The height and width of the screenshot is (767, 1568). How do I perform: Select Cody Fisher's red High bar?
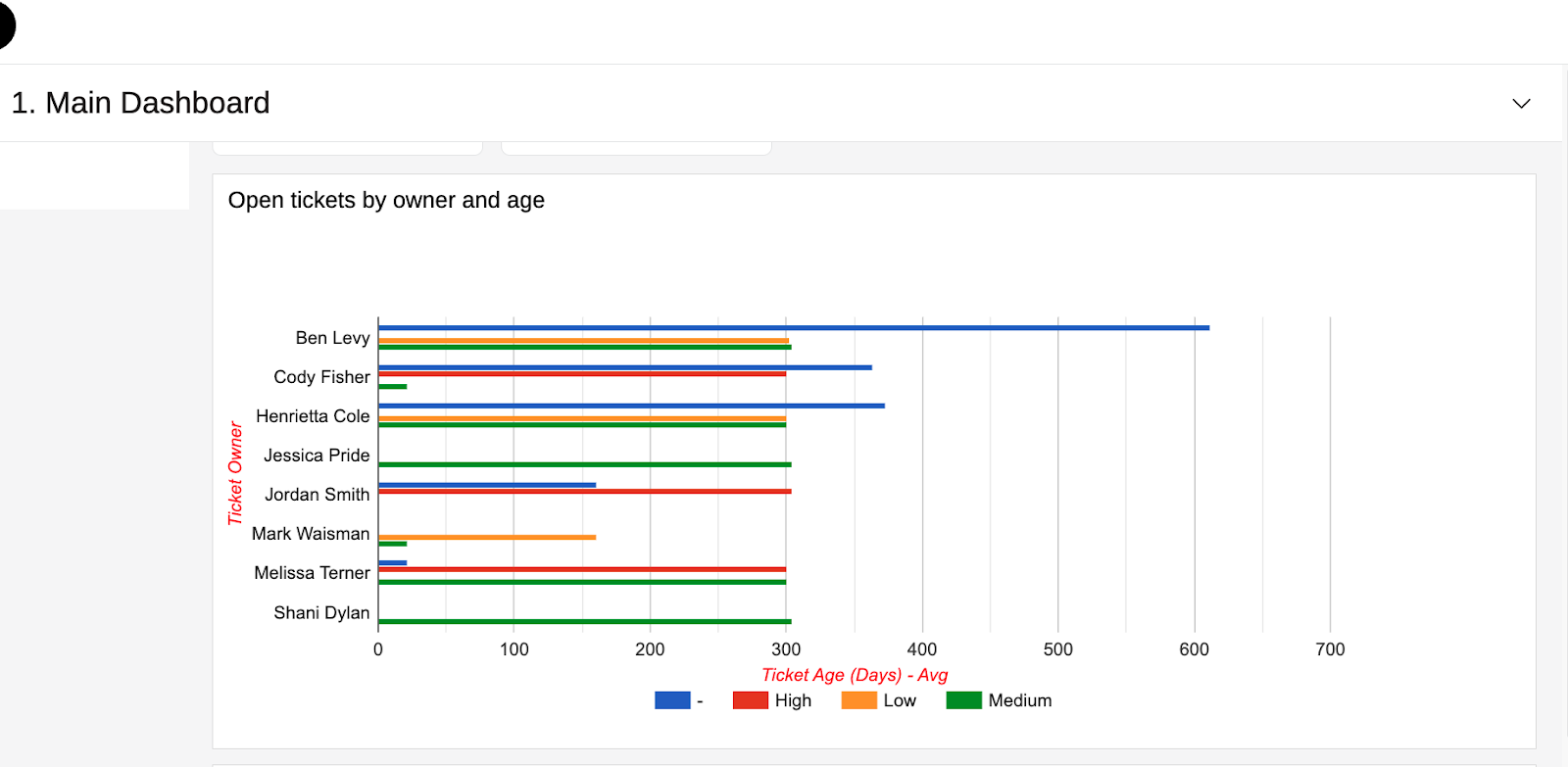pos(582,373)
